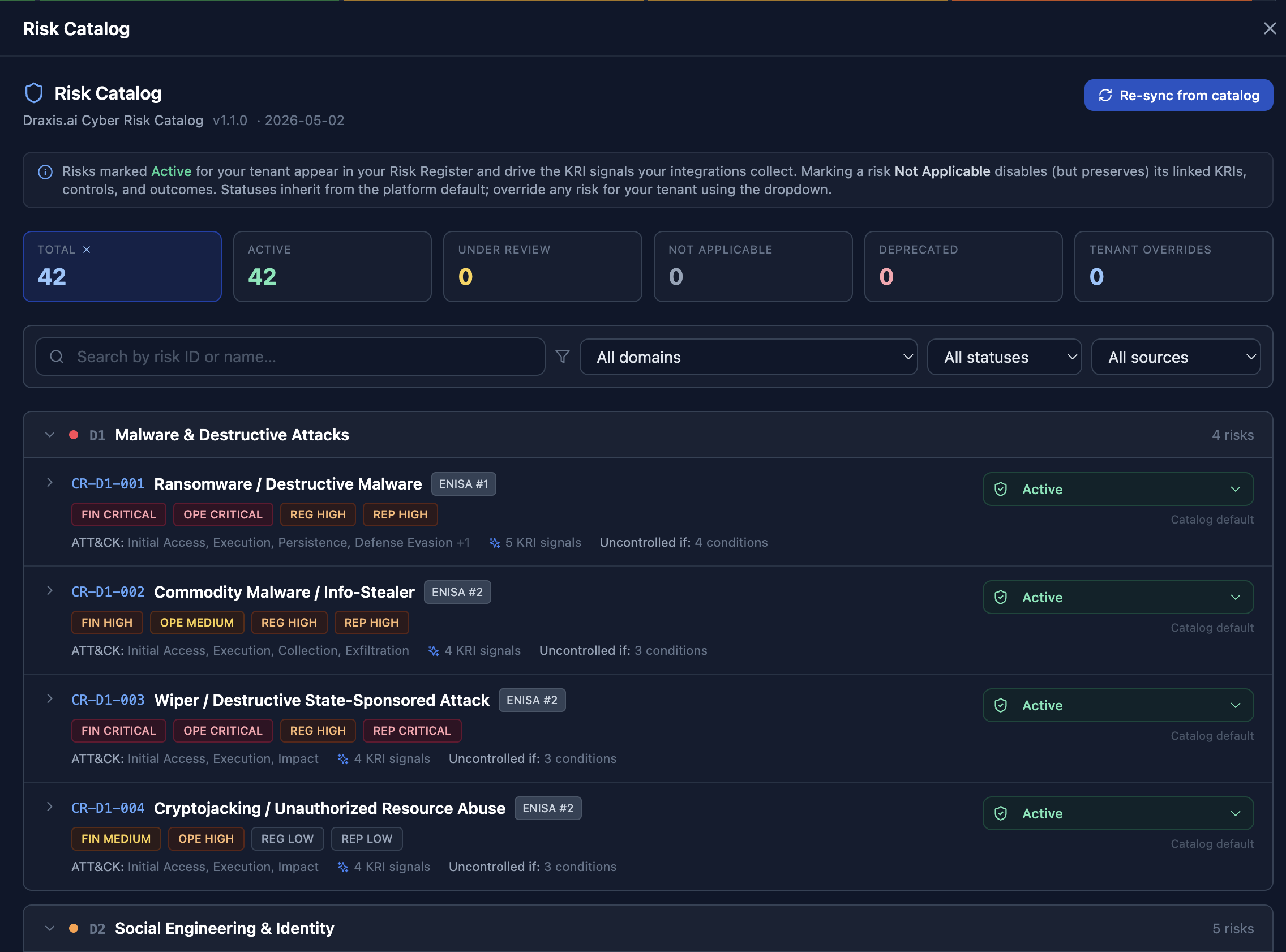Click the ENISA #2 badge on Wiper row
The width and height of the screenshot is (1286, 952).
coord(532,700)
